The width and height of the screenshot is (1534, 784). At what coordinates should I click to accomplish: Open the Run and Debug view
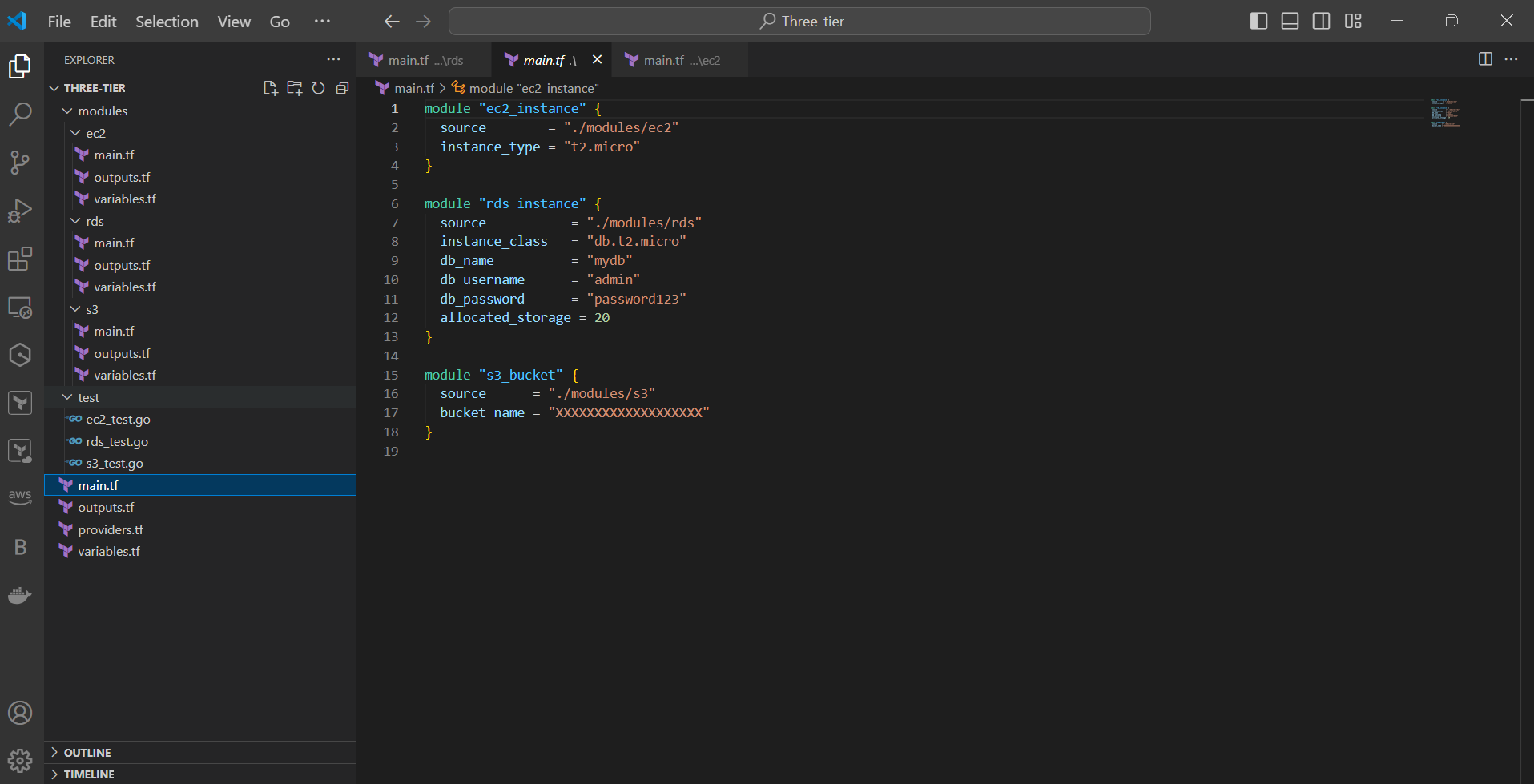[20, 211]
